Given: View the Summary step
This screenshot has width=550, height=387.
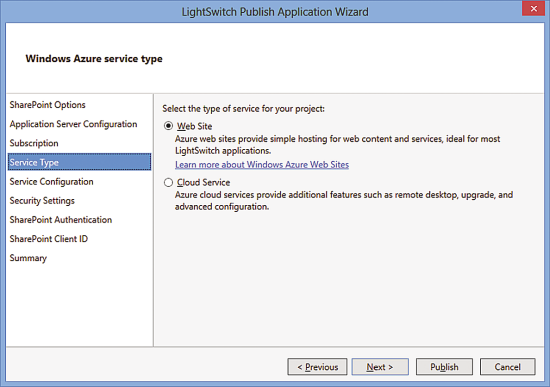Looking at the screenshot, I should pos(28,258).
